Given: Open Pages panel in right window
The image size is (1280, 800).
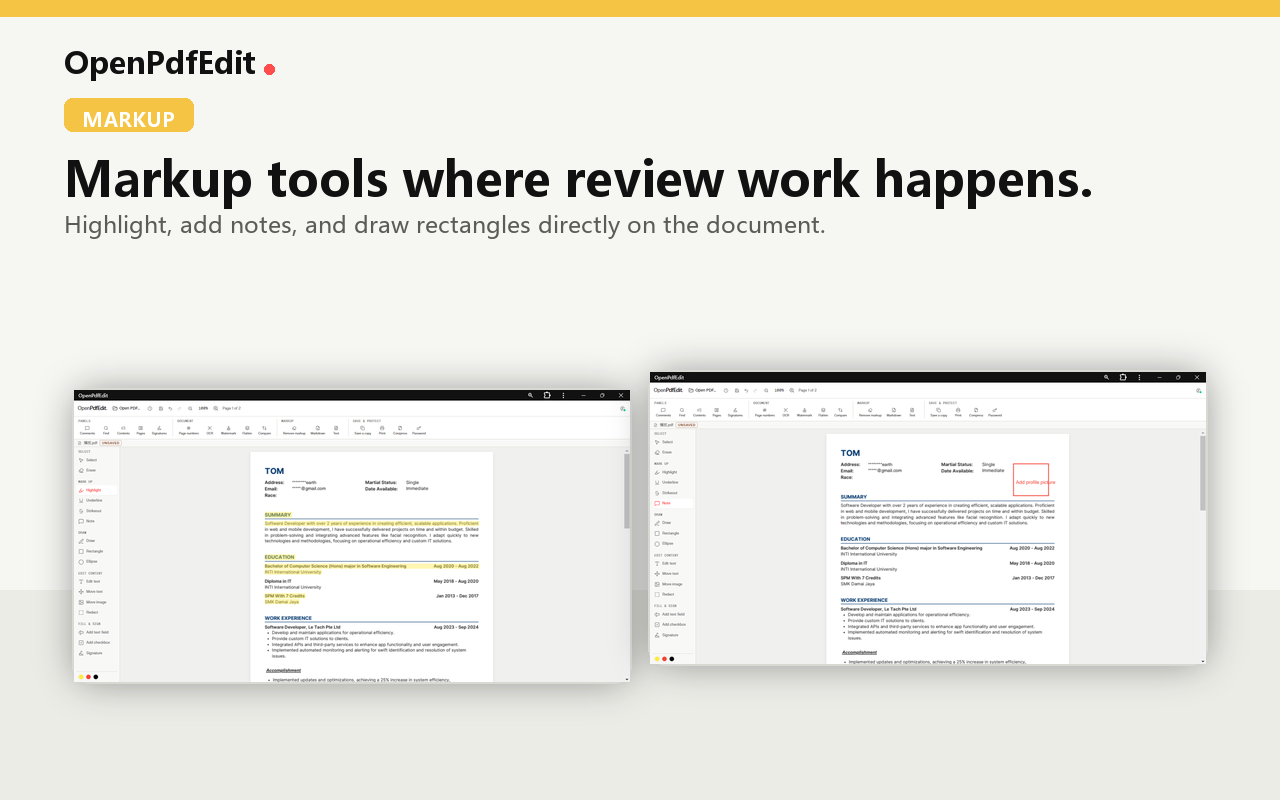Looking at the screenshot, I should [717, 411].
